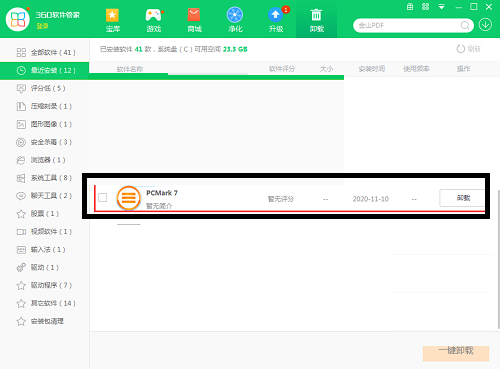500x369 pixels.
Task: Select 输入法 (1) category
Action: 44,250
